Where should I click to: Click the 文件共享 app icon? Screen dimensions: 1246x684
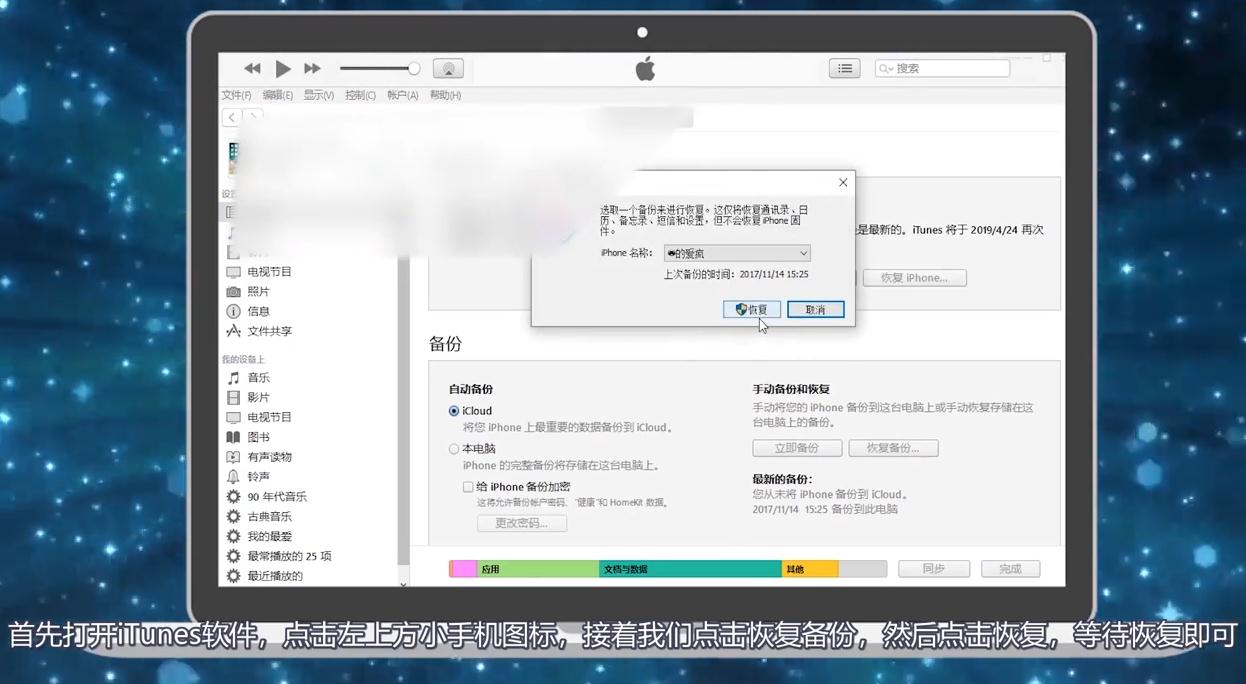click(x=233, y=331)
